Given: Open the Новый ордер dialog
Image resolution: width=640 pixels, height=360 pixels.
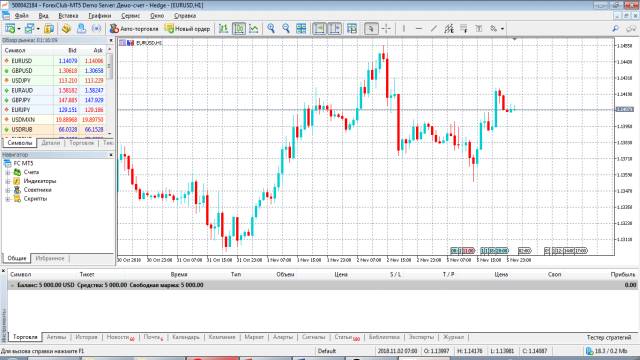Looking at the screenshot, I should pos(187,29).
